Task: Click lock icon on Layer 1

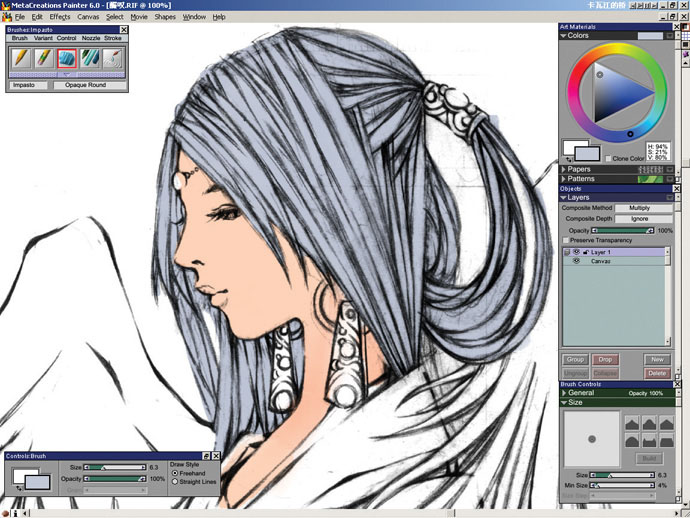Action: tap(586, 252)
